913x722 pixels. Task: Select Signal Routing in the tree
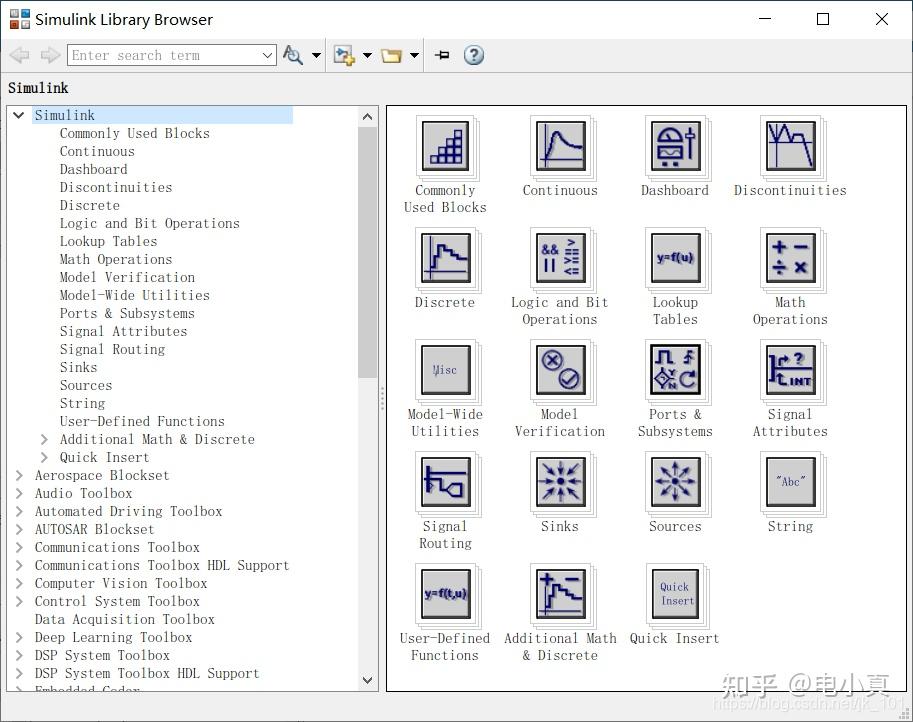pyautogui.click(x=112, y=349)
